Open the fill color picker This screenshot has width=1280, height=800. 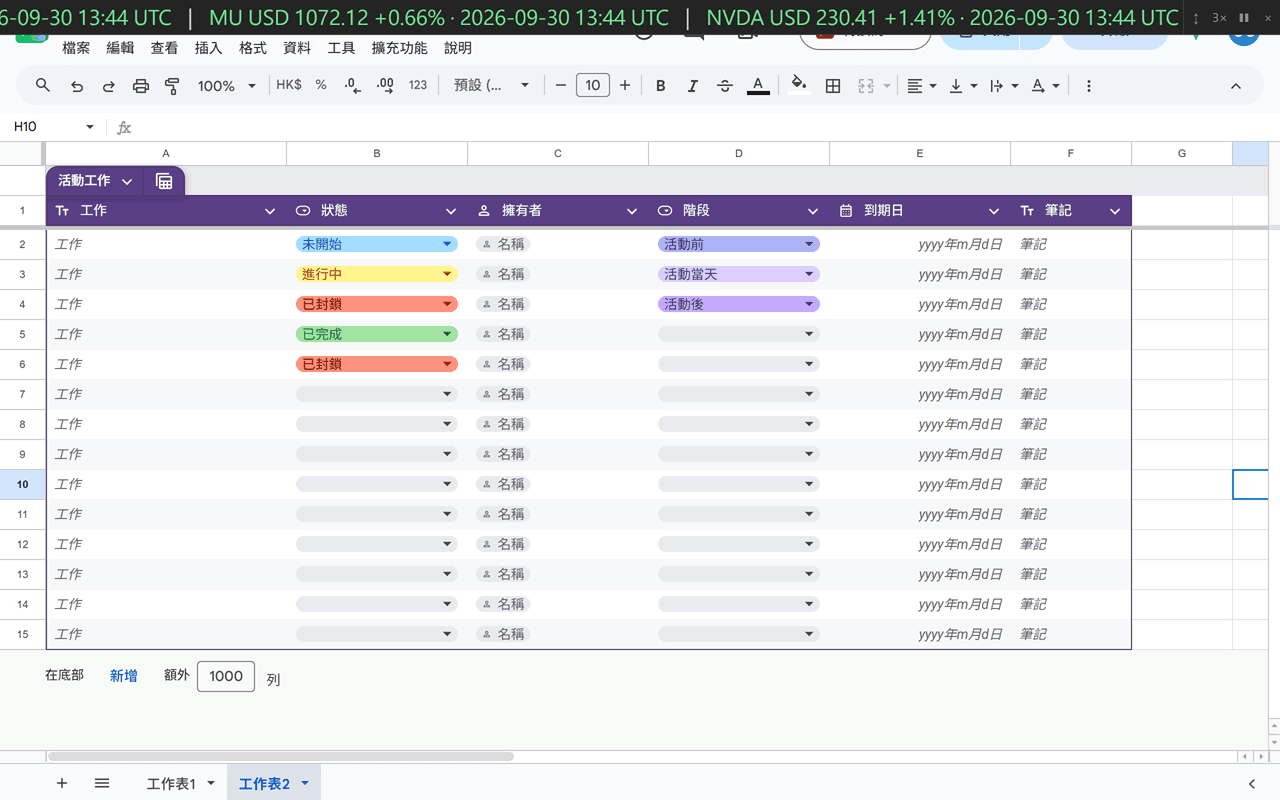coord(798,86)
